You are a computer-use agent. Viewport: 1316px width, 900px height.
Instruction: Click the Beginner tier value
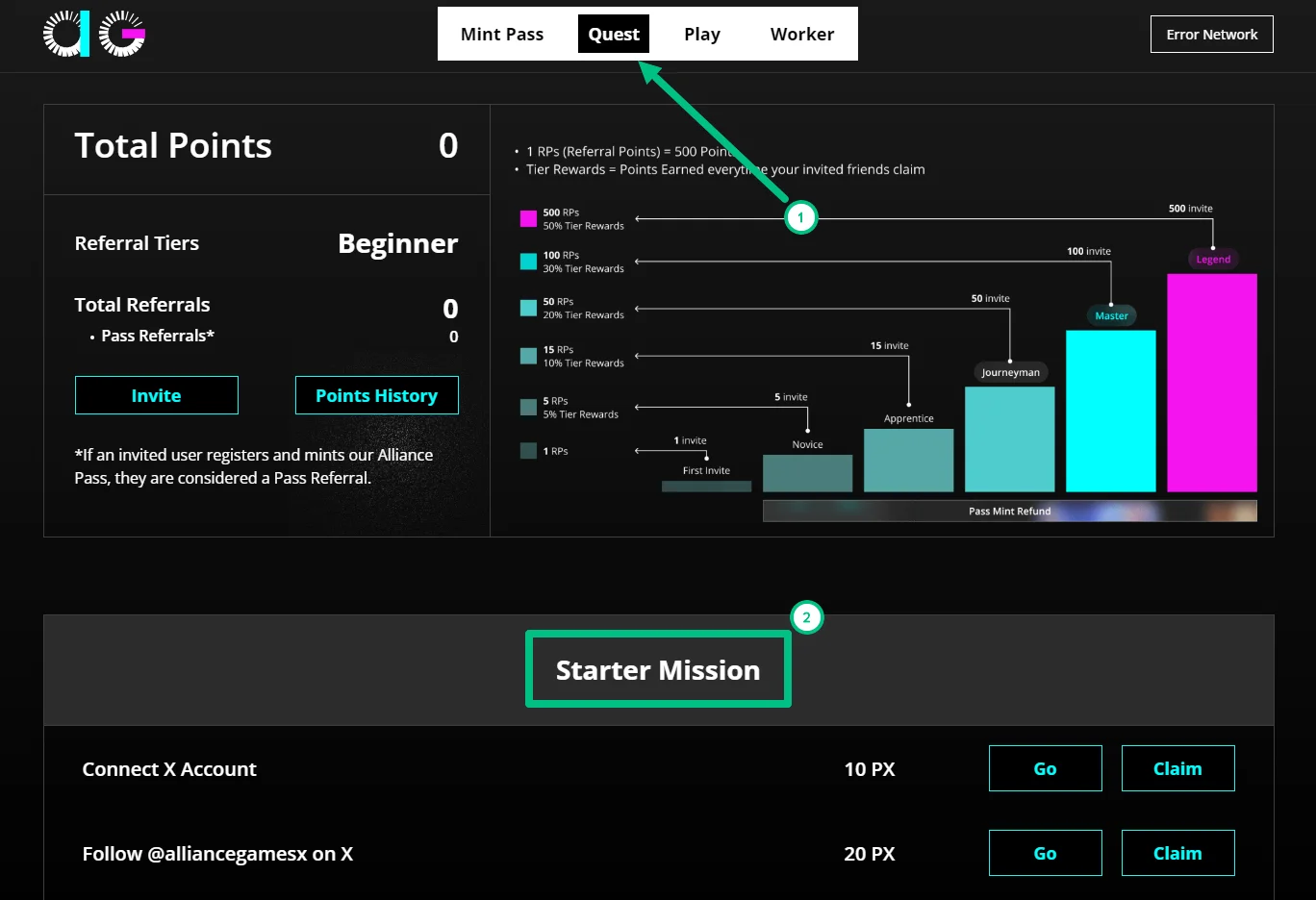click(x=398, y=243)
